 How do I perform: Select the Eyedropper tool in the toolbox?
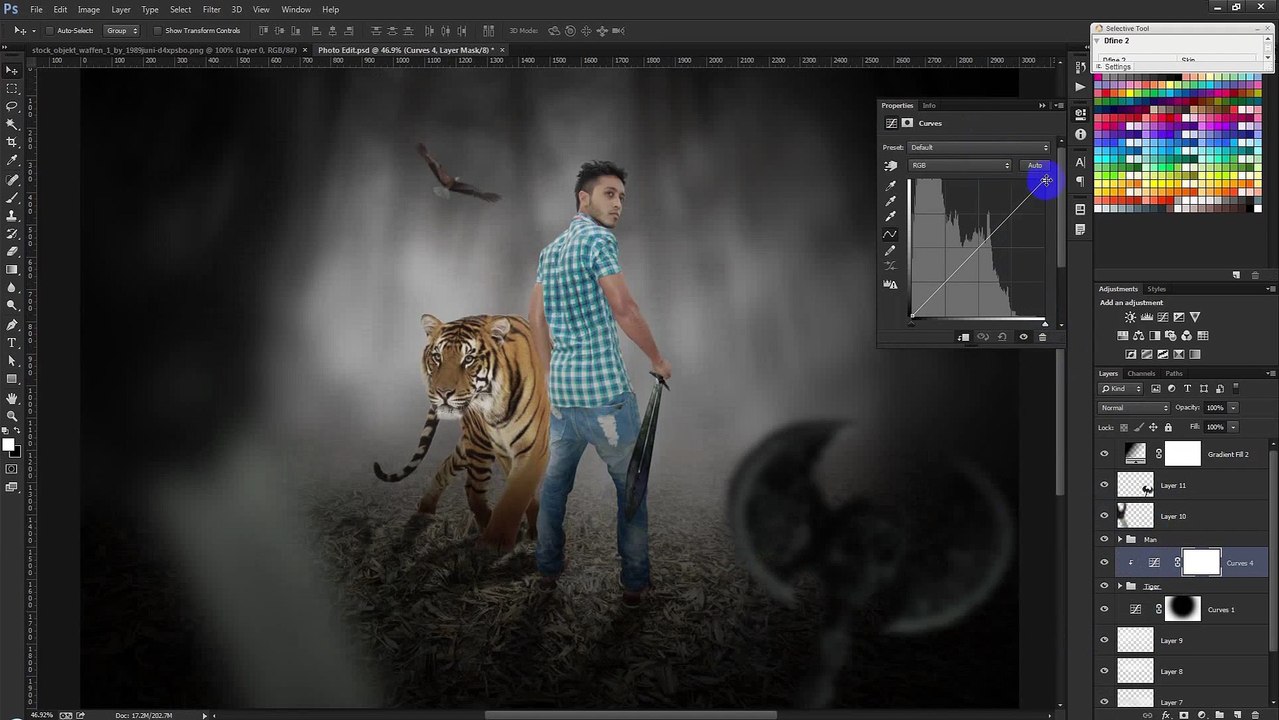12,160
